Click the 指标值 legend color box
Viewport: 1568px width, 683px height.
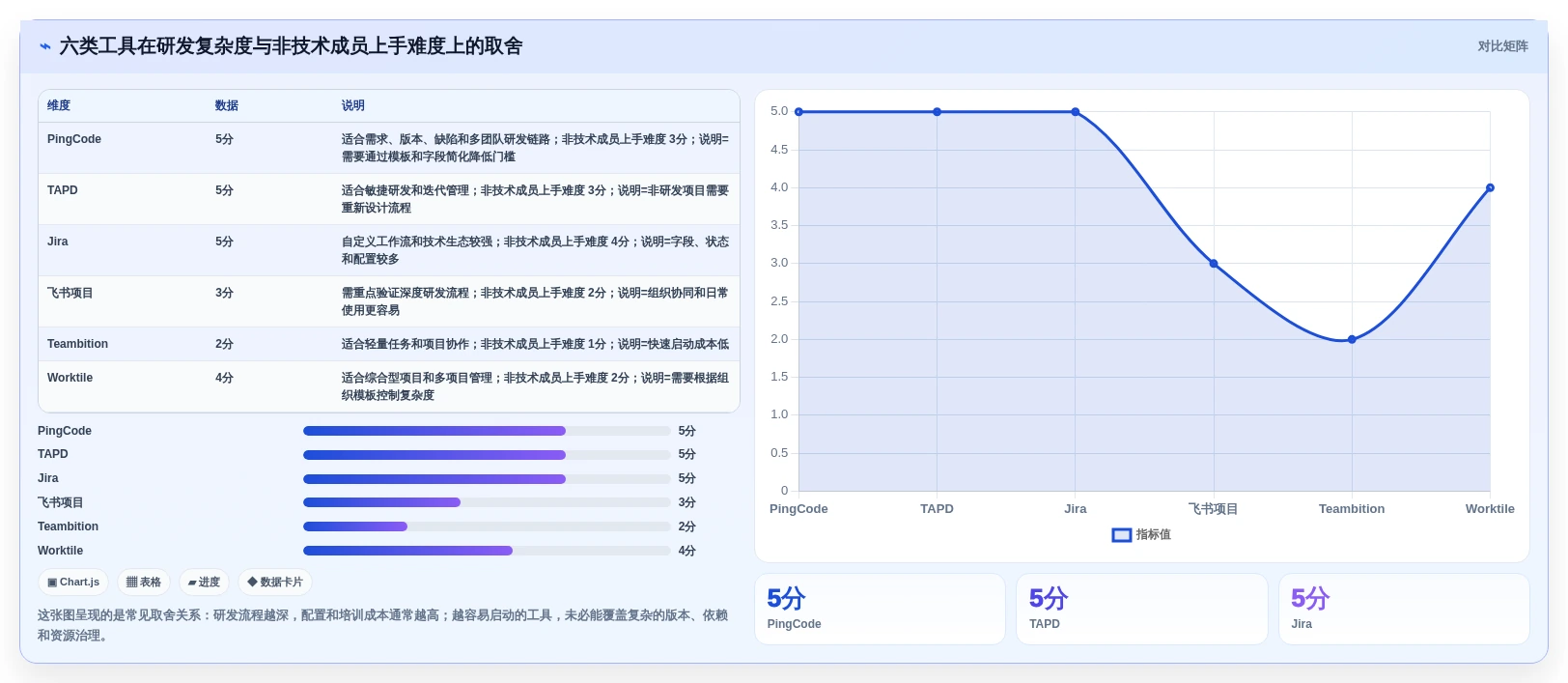[1121, 535]
